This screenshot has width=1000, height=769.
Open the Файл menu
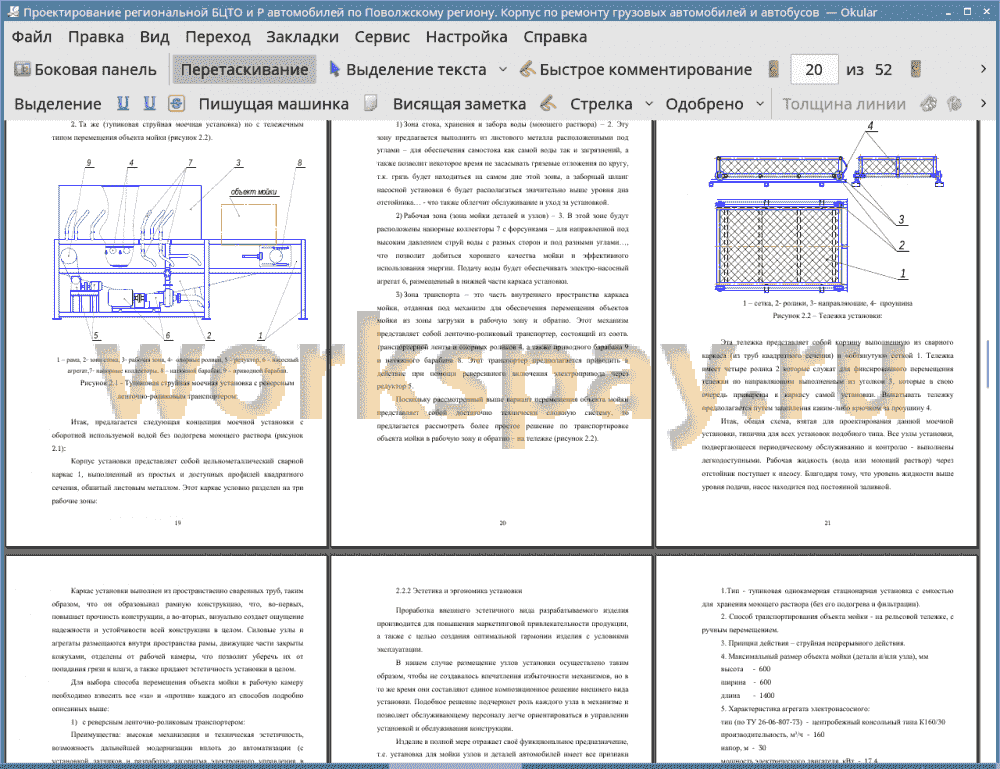point(32,37)
